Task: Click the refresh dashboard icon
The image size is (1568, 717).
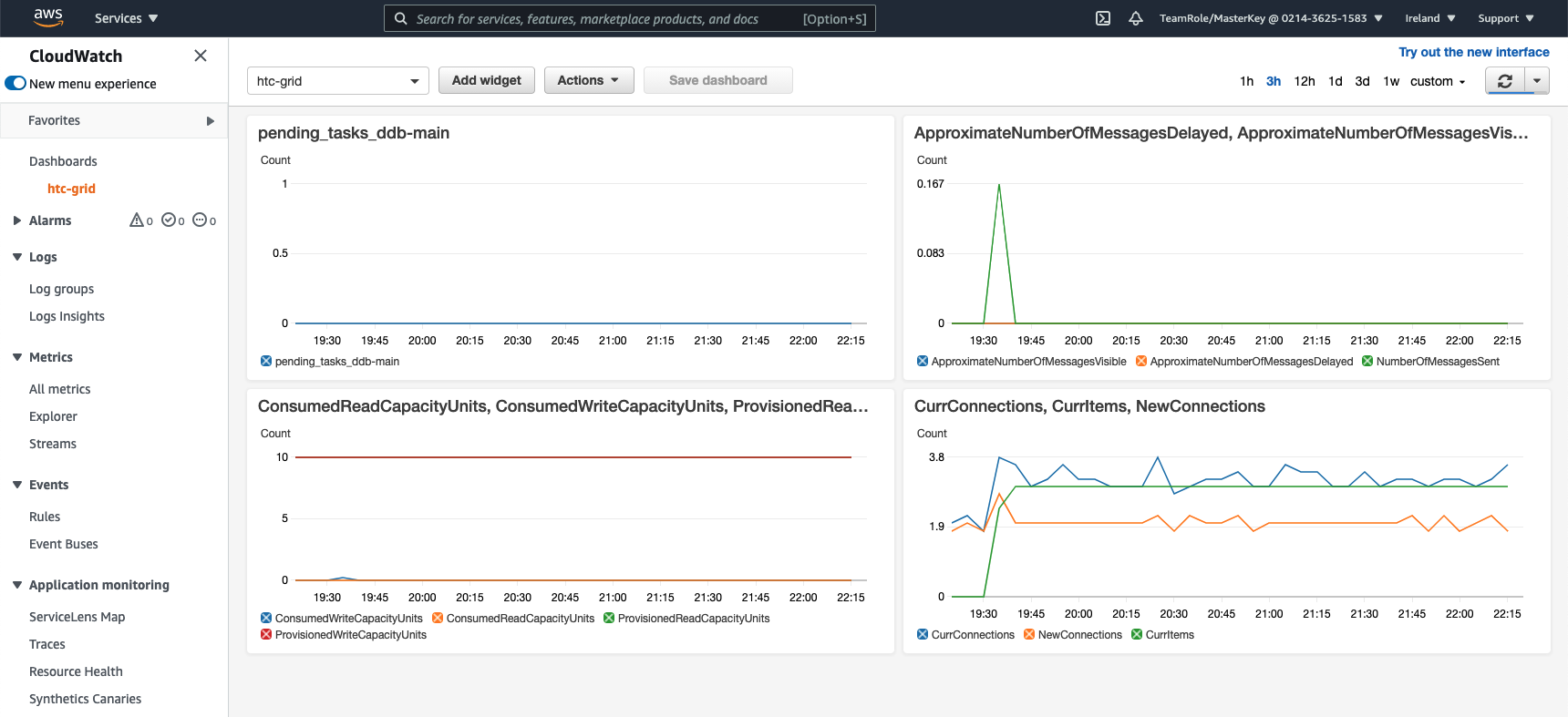Action: [1504, 81]
